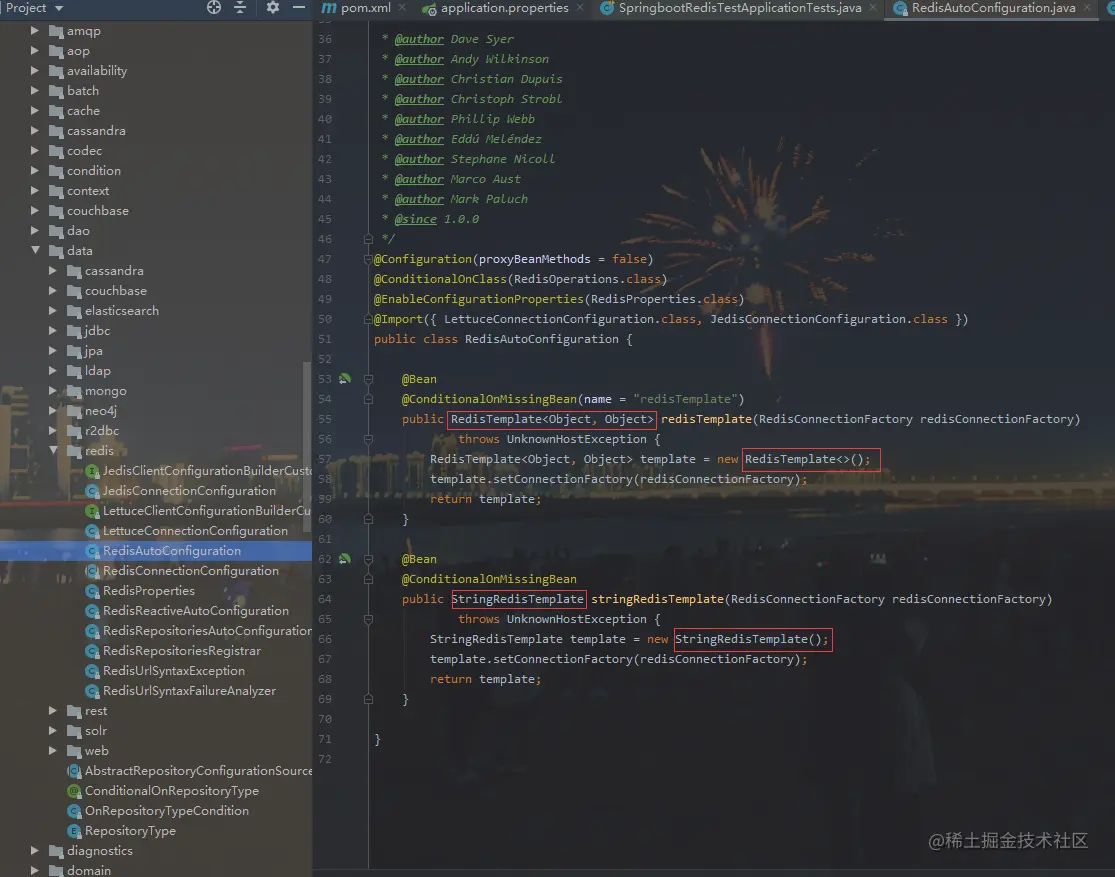Open RedisConnectionConfiguration class
The image size is (1115, 877).
(191, 570)
